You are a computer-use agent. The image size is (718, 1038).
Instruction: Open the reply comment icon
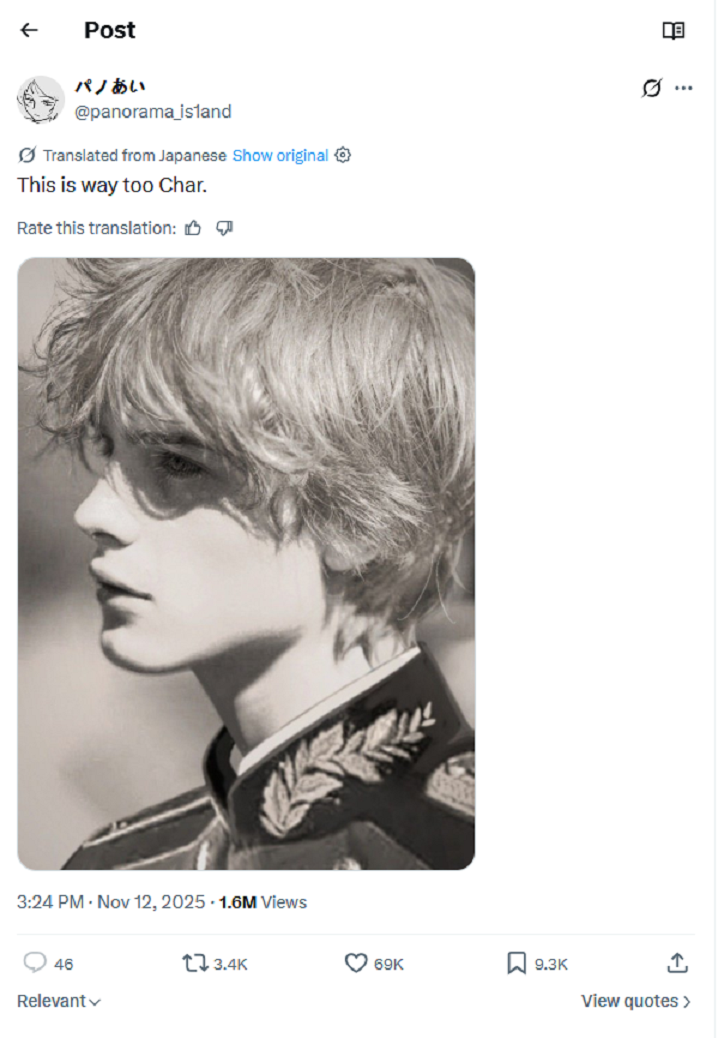34,963
